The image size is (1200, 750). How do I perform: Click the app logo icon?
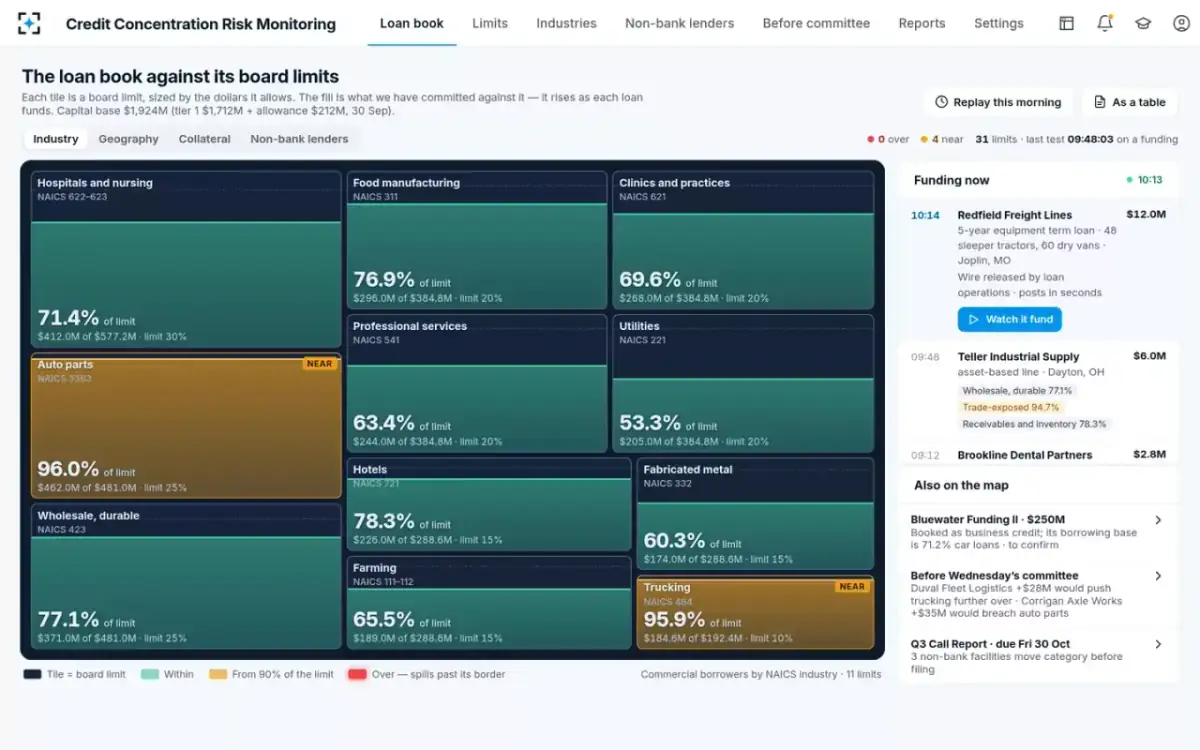30,23
